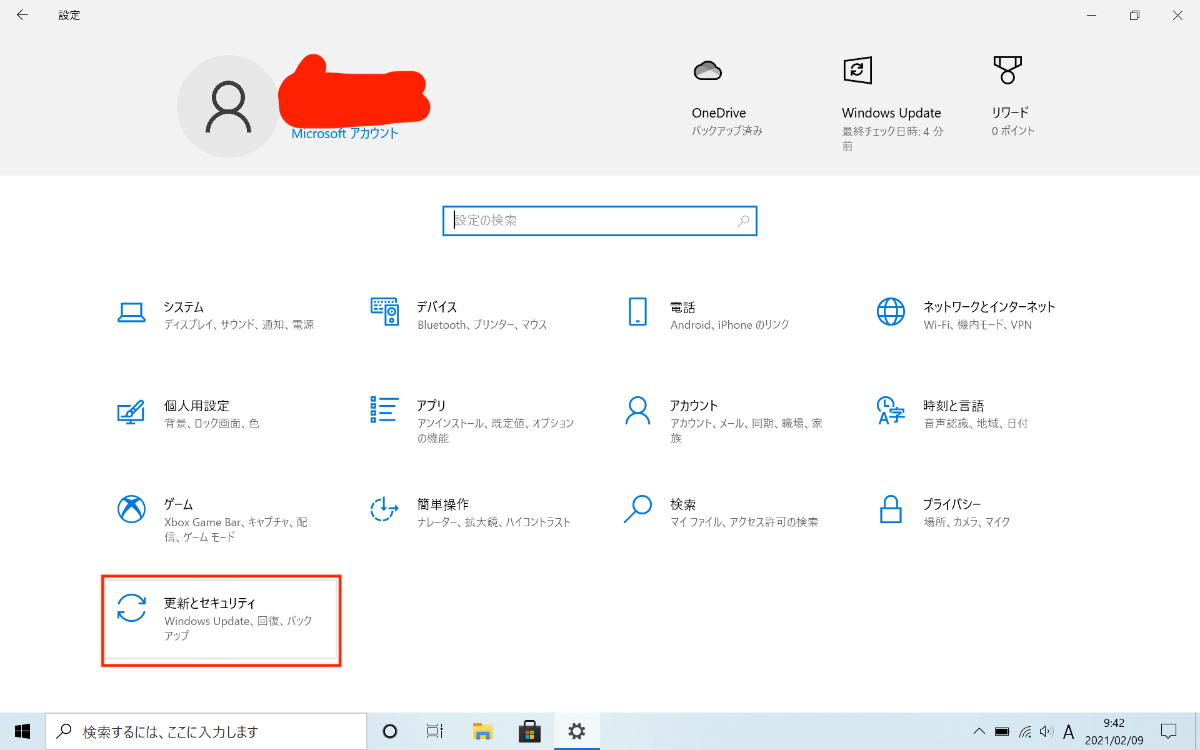Open the ネットワークとインターネット globe icon

pos(890,312)
